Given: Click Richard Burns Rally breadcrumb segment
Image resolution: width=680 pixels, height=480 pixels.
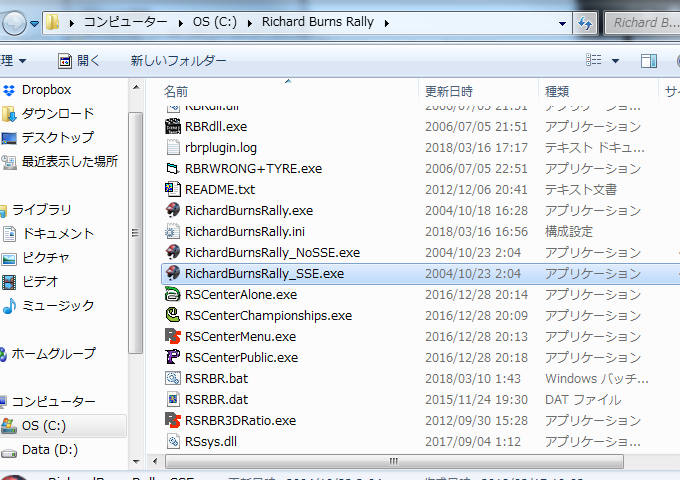Looking at the screenshot, I should pos(317,22).
